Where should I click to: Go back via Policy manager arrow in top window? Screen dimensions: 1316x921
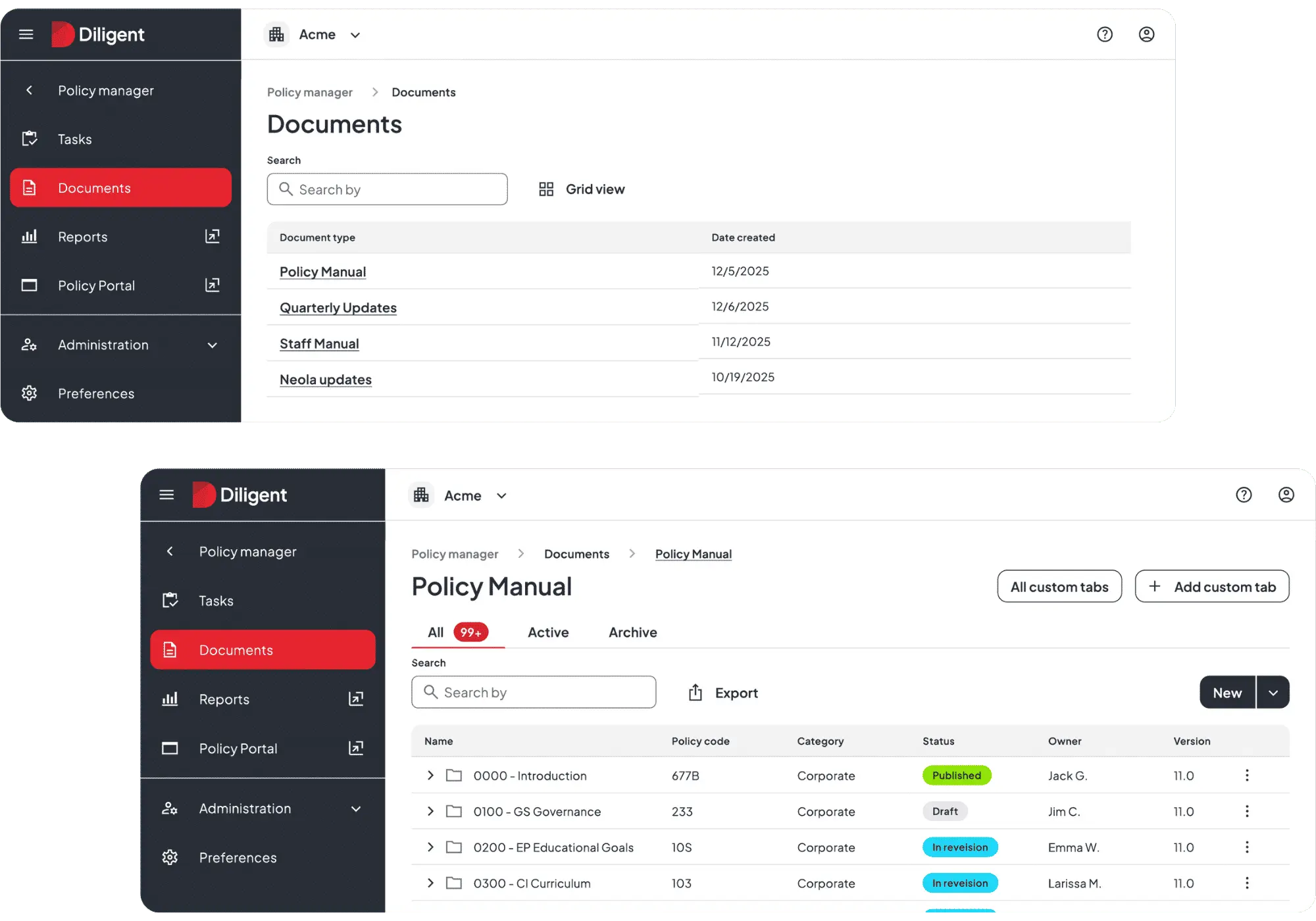pyautogui.click(x=29, y=90)
